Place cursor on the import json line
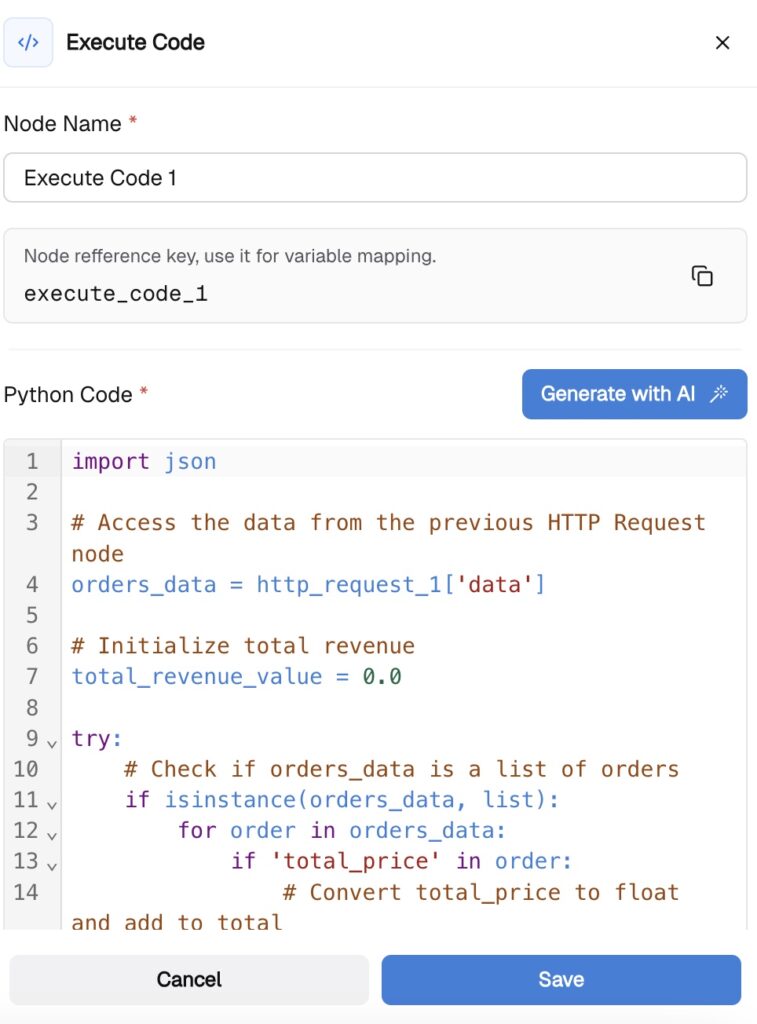This screenshot has height=1024, width=757. (x=144, y=461)
